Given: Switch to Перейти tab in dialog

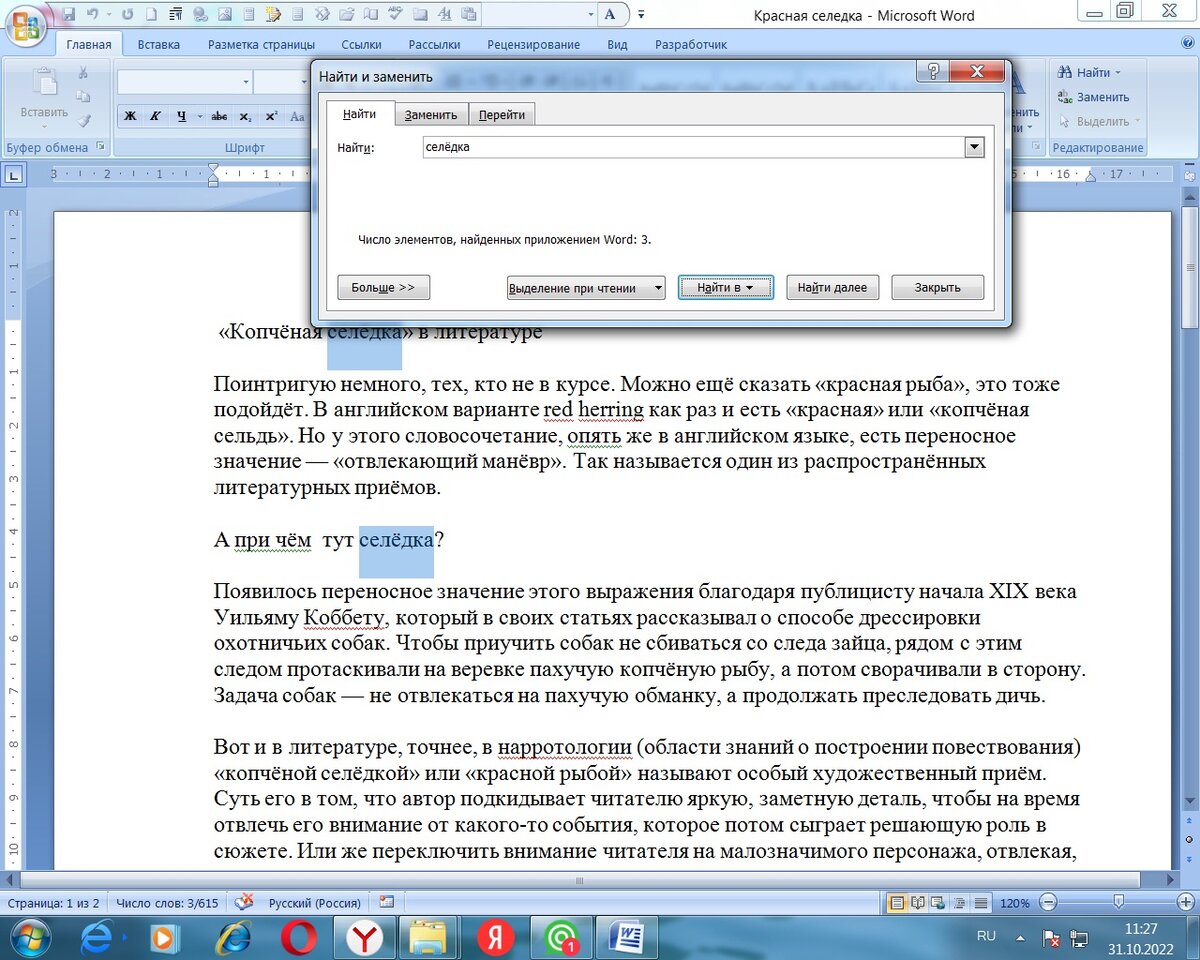Looking at the screenshot, I should (x=502, y=115).
